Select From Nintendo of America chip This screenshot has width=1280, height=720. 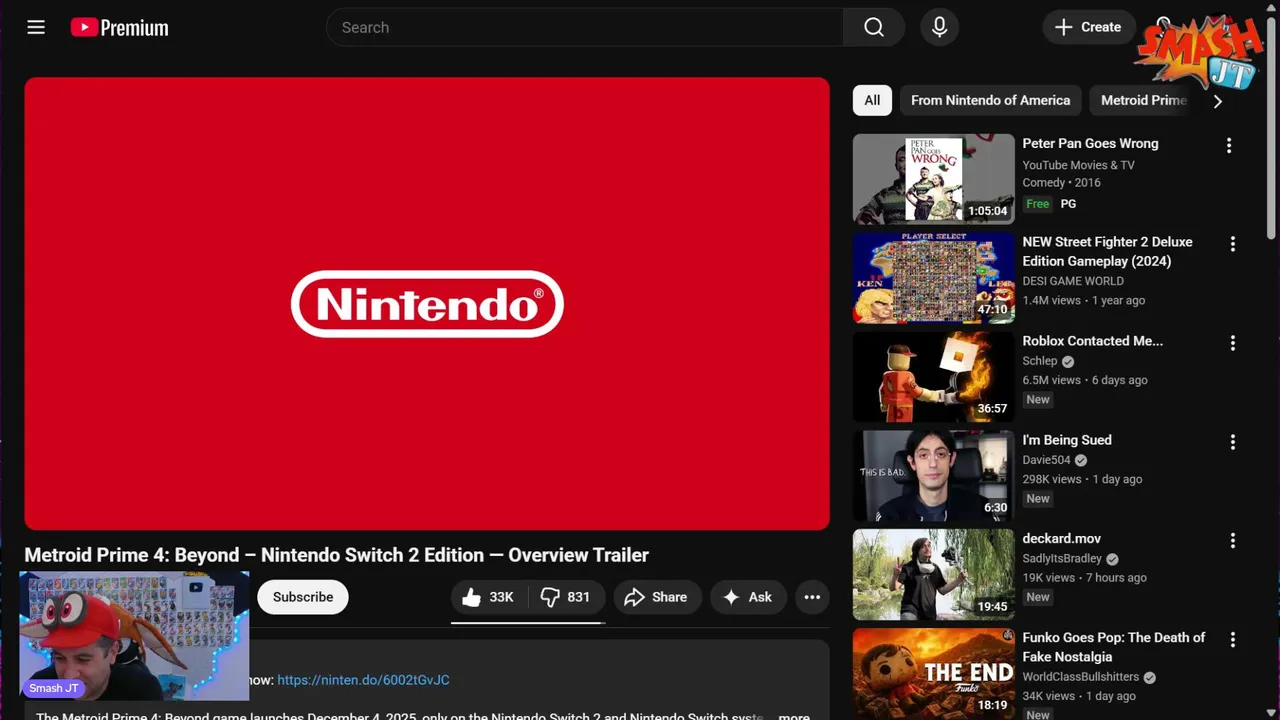pyautogui.click(x=990, y=100)
